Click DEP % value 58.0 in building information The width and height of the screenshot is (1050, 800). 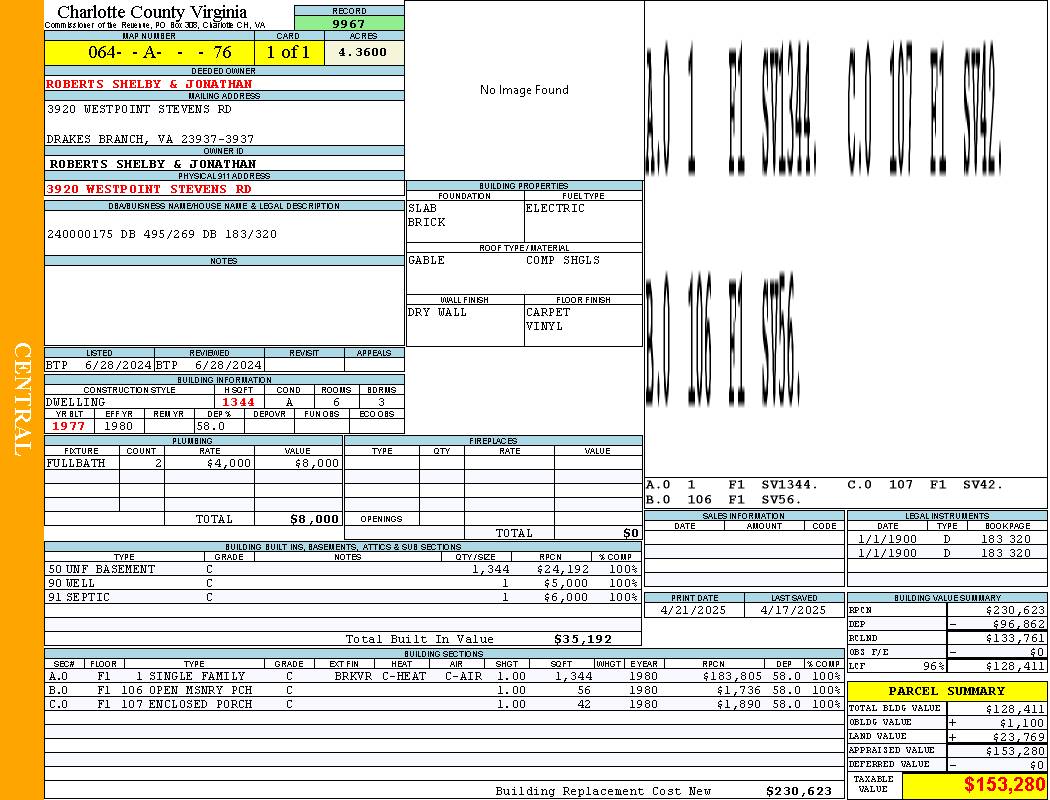click(211, 426)
